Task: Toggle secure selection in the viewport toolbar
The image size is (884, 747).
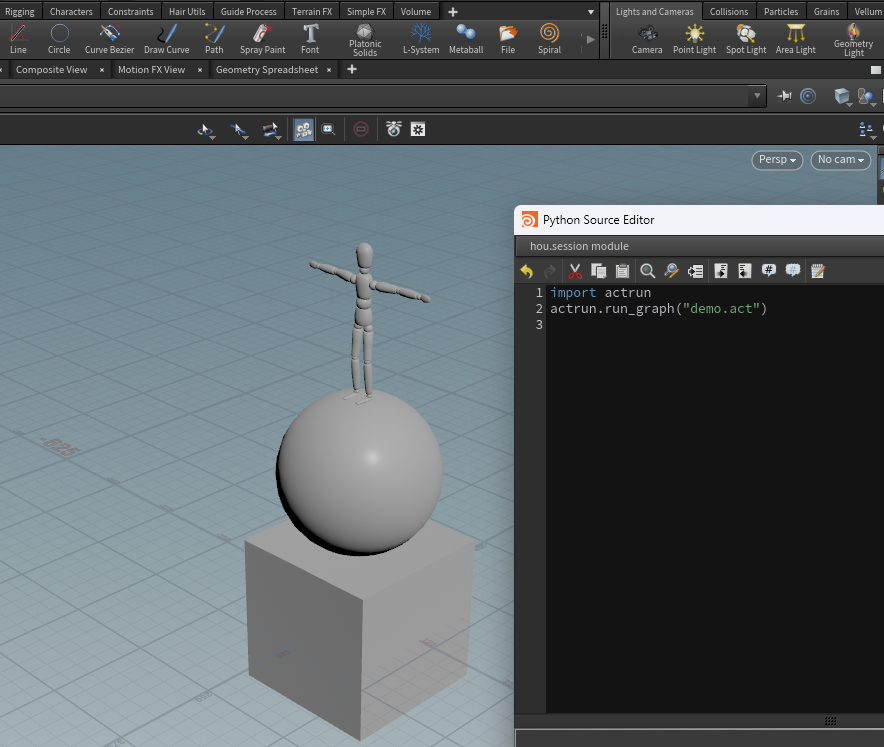Action: coord(360,129)
